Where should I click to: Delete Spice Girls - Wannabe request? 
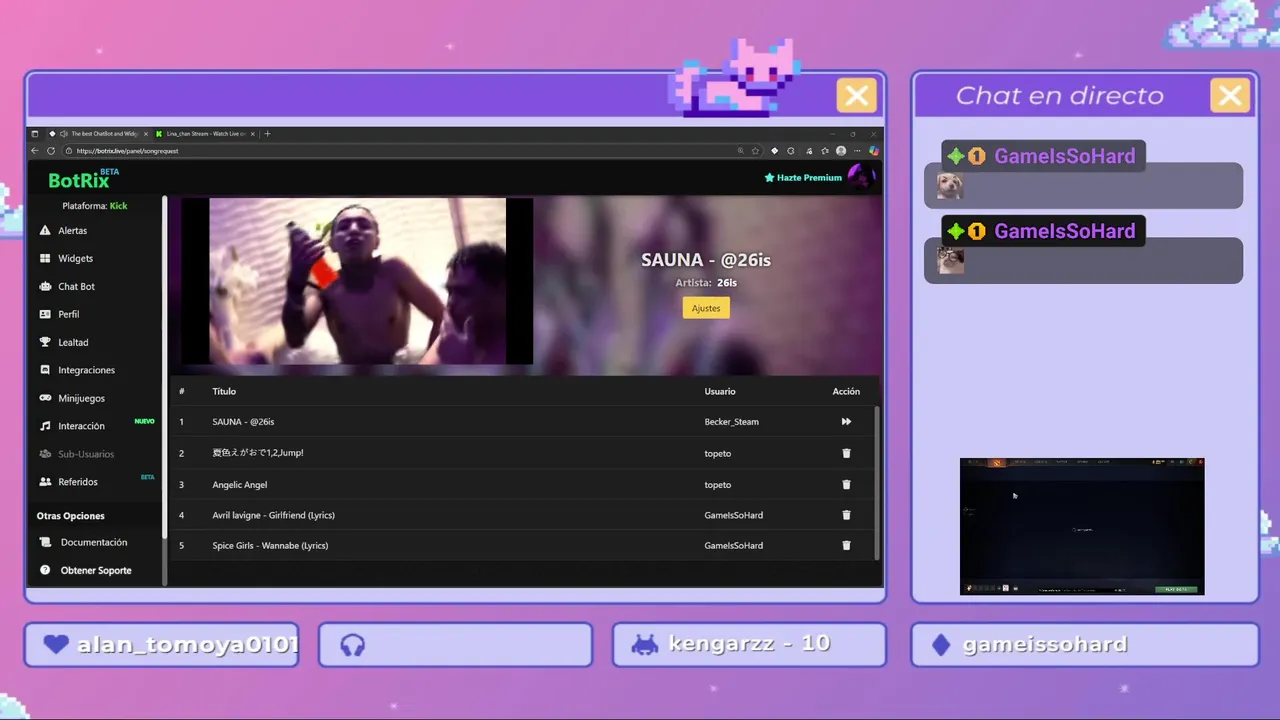(846, 546)
